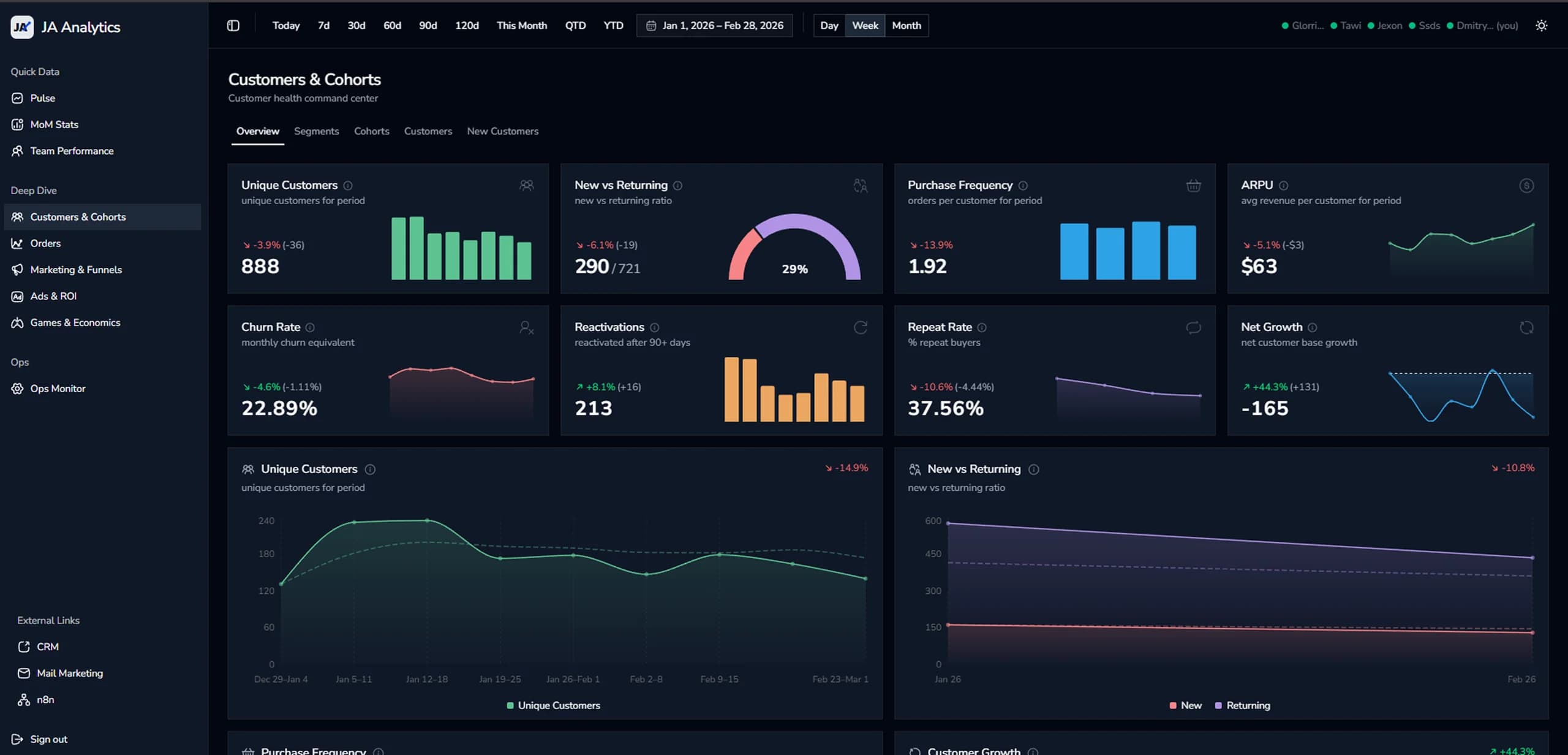Select the 30d range preset
The height and width of the screenshot is (755, 1568).
click(x=356, y=26)
